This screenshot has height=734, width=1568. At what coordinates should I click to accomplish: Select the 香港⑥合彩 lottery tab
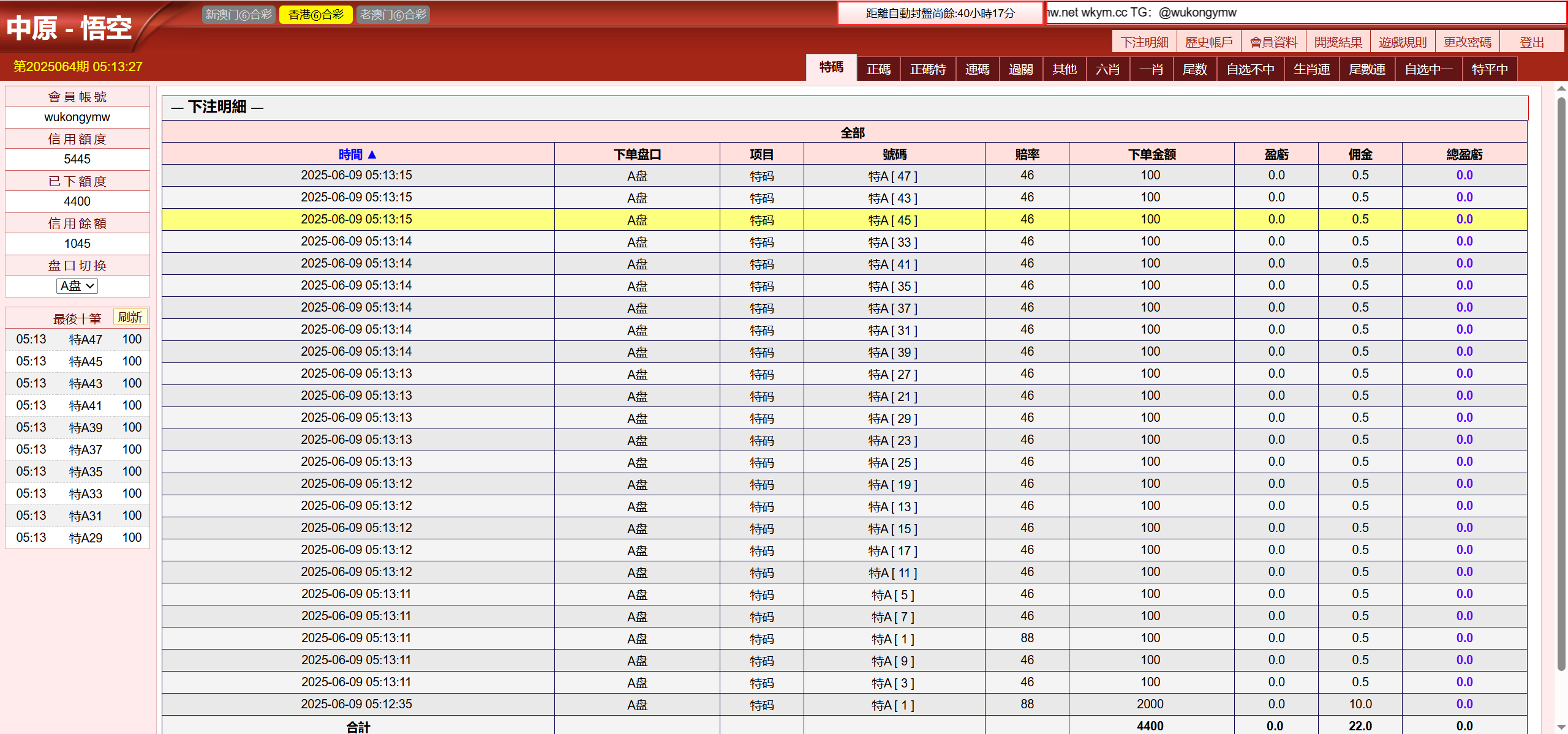coord(316,15)
